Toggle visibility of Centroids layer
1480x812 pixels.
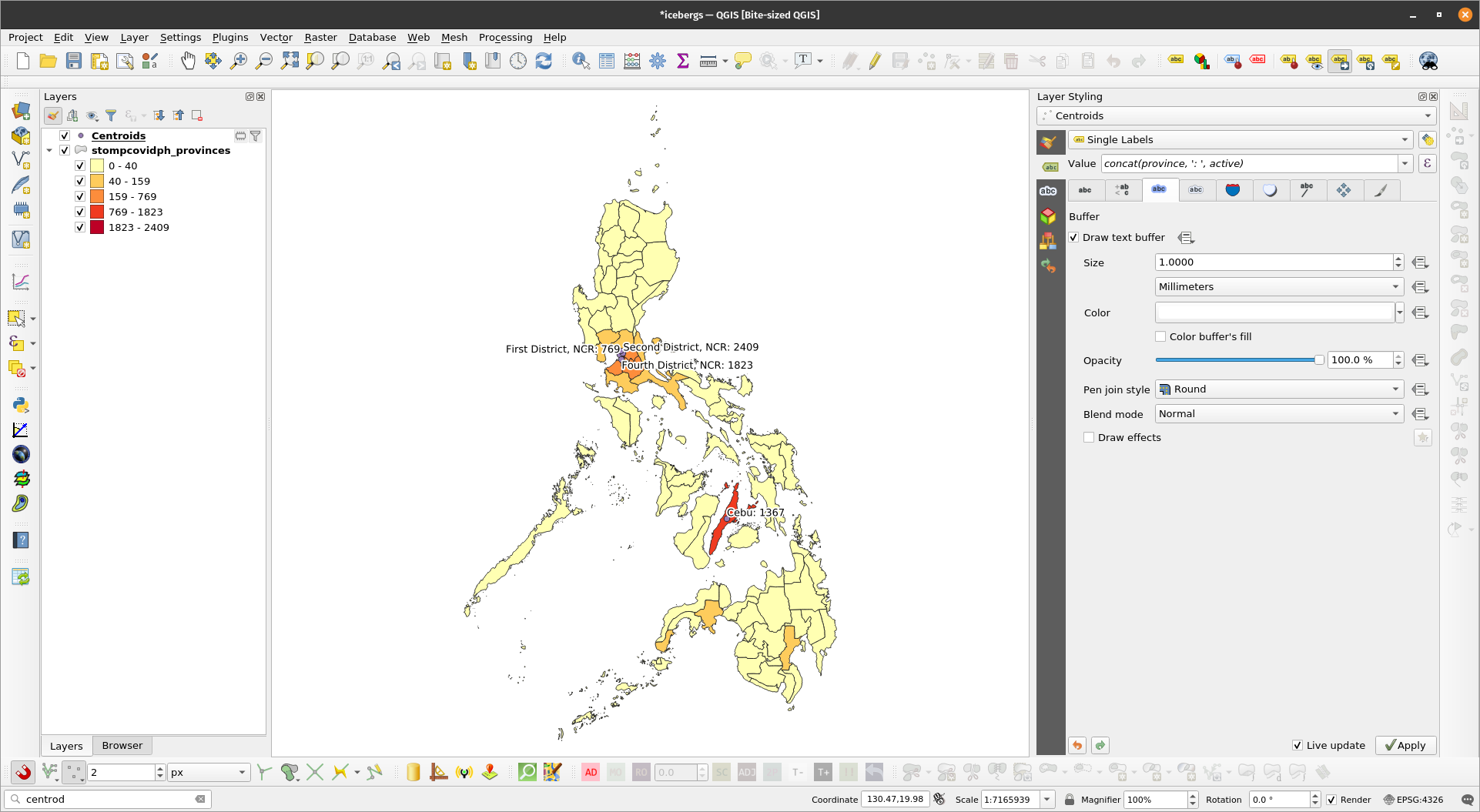65,135
